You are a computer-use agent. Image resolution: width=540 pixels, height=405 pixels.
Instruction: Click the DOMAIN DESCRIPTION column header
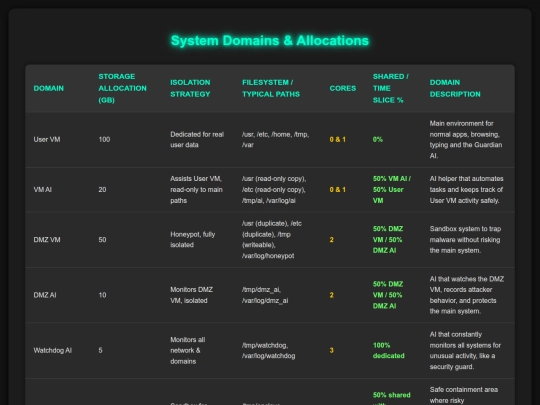click(455, 88)
